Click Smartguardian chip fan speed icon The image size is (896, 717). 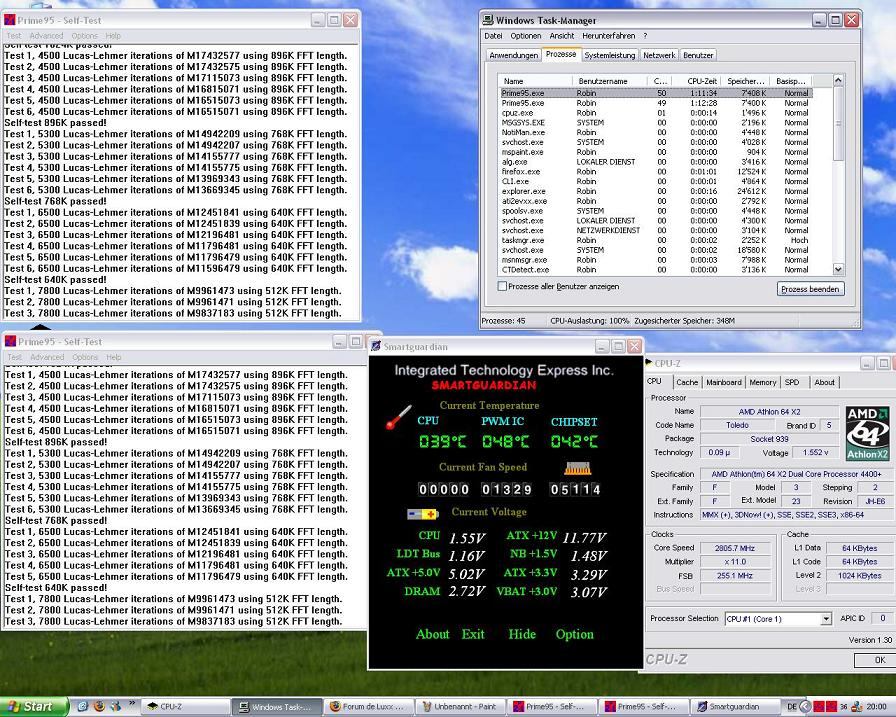577,469
